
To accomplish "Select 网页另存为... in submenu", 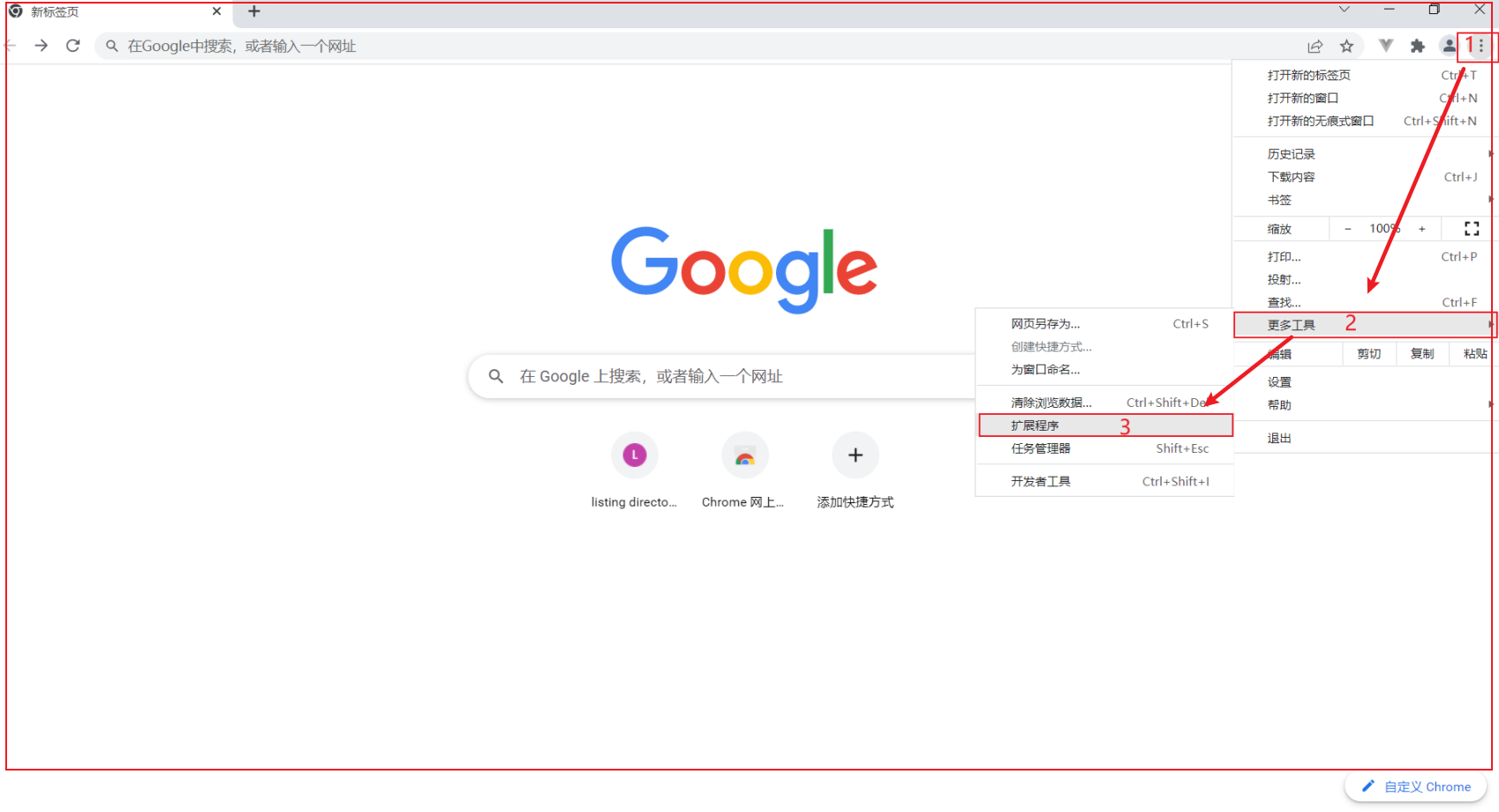I will point(1104,324).
